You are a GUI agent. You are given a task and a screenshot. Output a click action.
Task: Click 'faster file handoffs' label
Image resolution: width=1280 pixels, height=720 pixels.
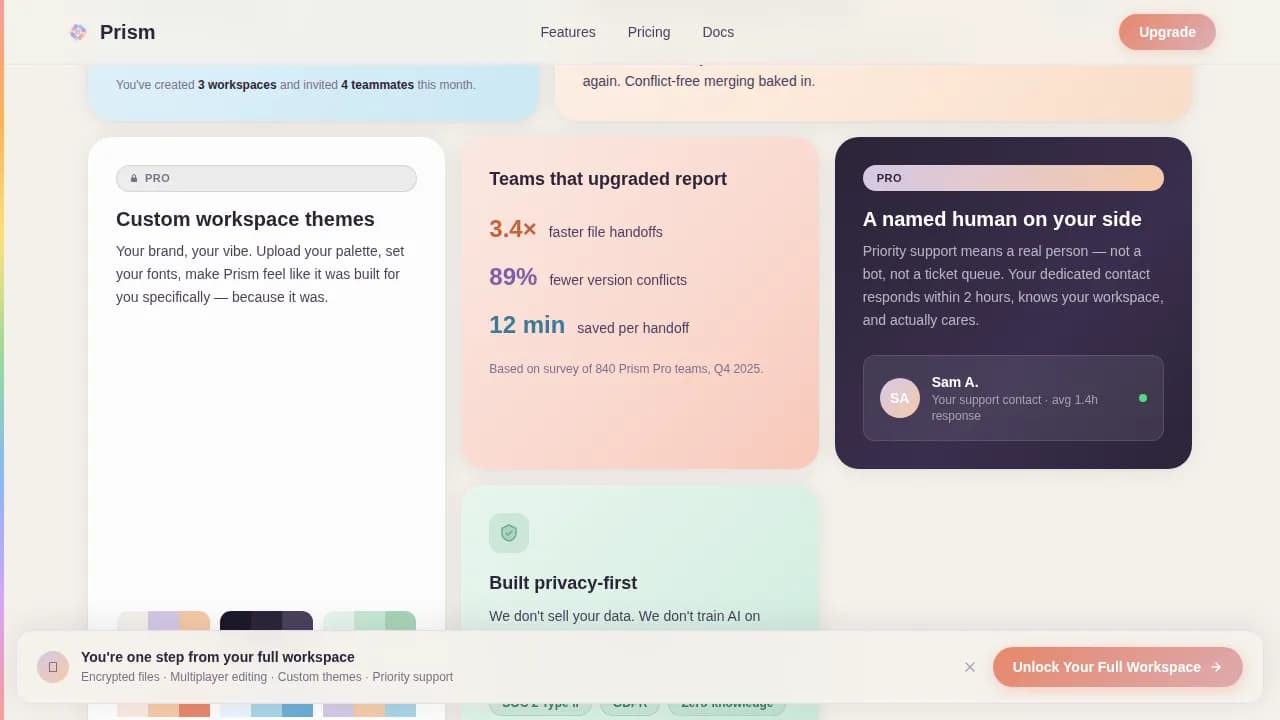click(606, 232)
